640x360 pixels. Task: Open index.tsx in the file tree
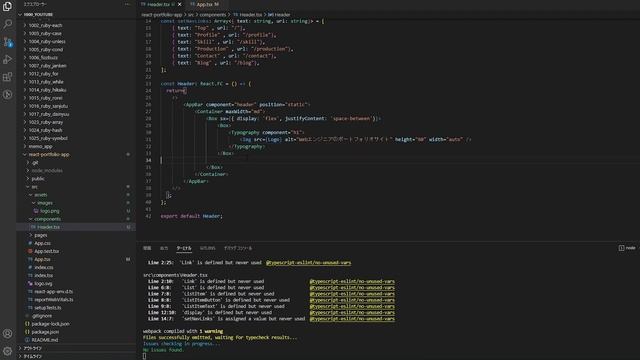[44, 276]
